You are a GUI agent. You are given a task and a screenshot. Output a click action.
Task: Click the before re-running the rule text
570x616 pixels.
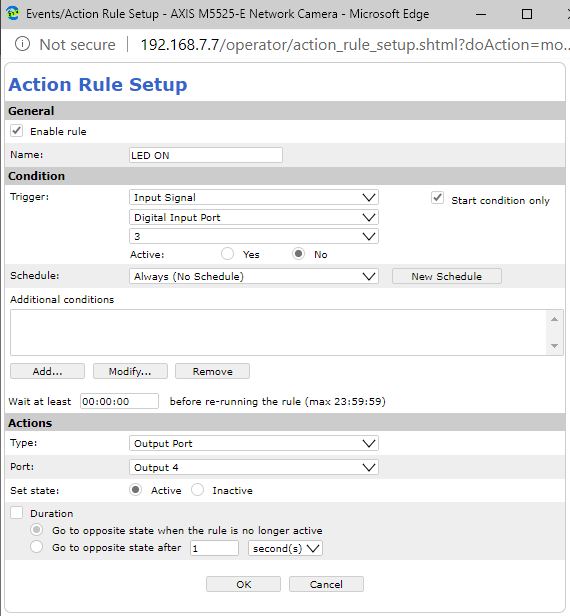277,402
